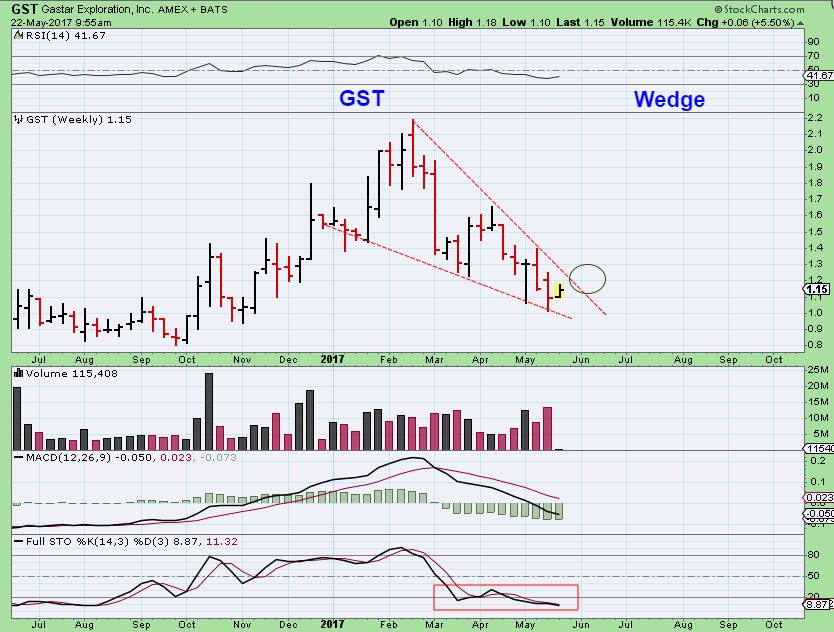Click the AMEX + BATS exchange label
This screenshot has height=632, width=834.
[x=193, y=10]
